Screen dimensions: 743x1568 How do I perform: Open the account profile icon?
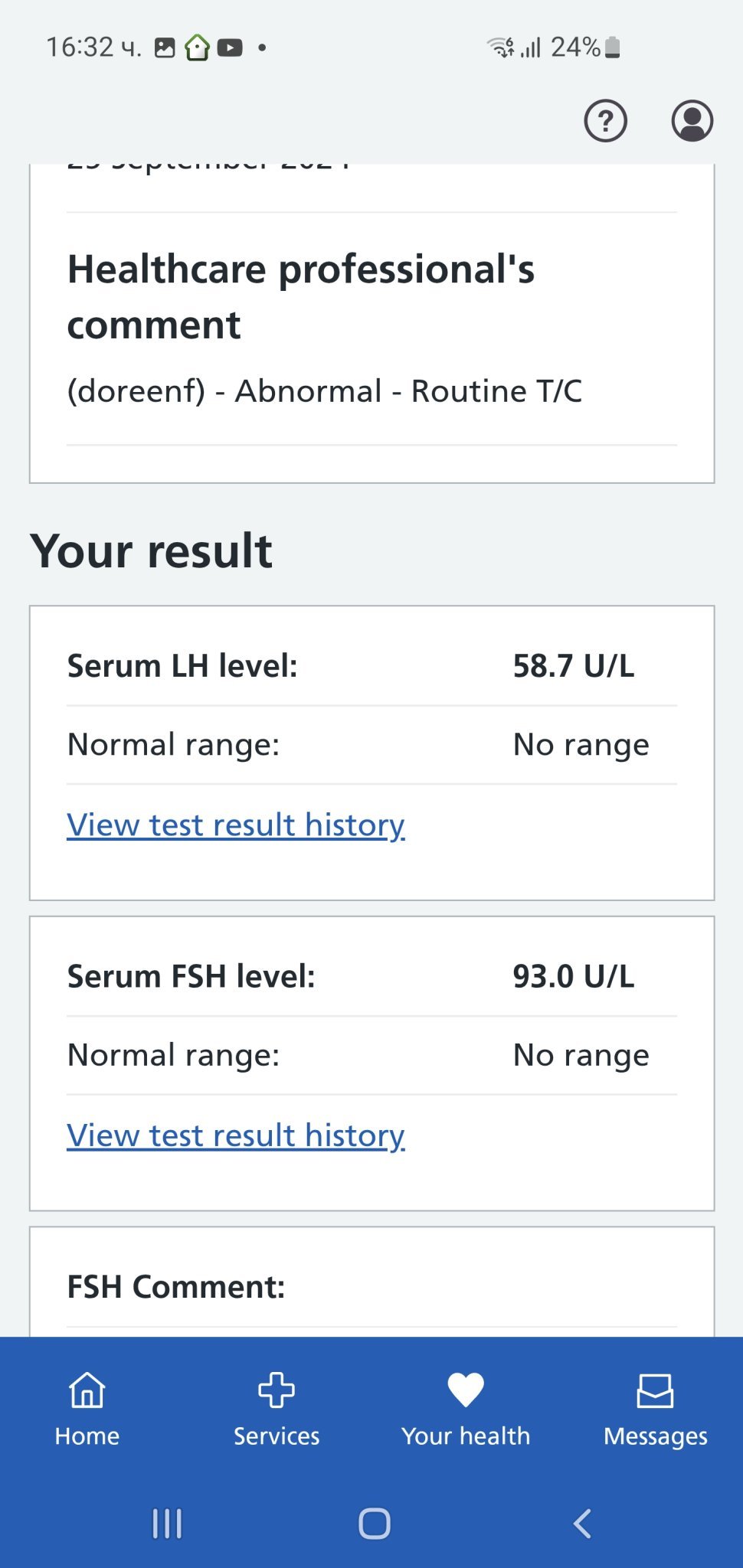tap(692, 121)
